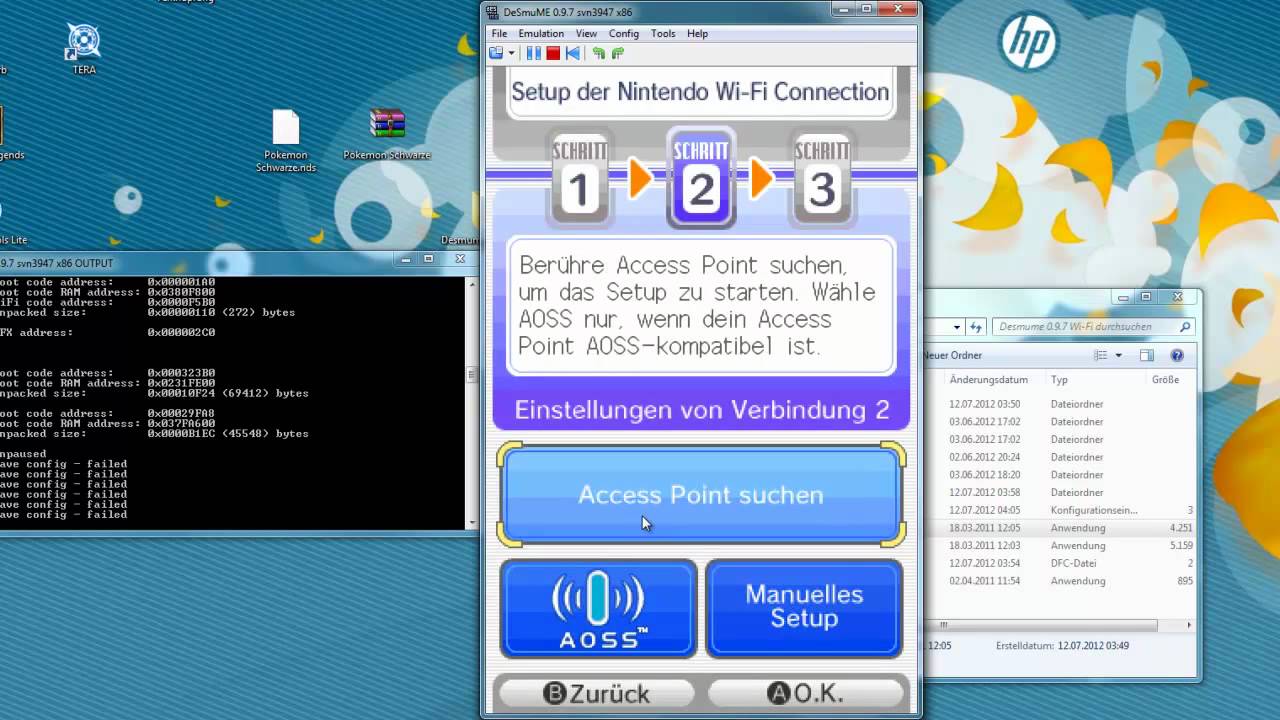Click the change view icon in Explorer
1280x720 pixels.
click(1101, 355)
